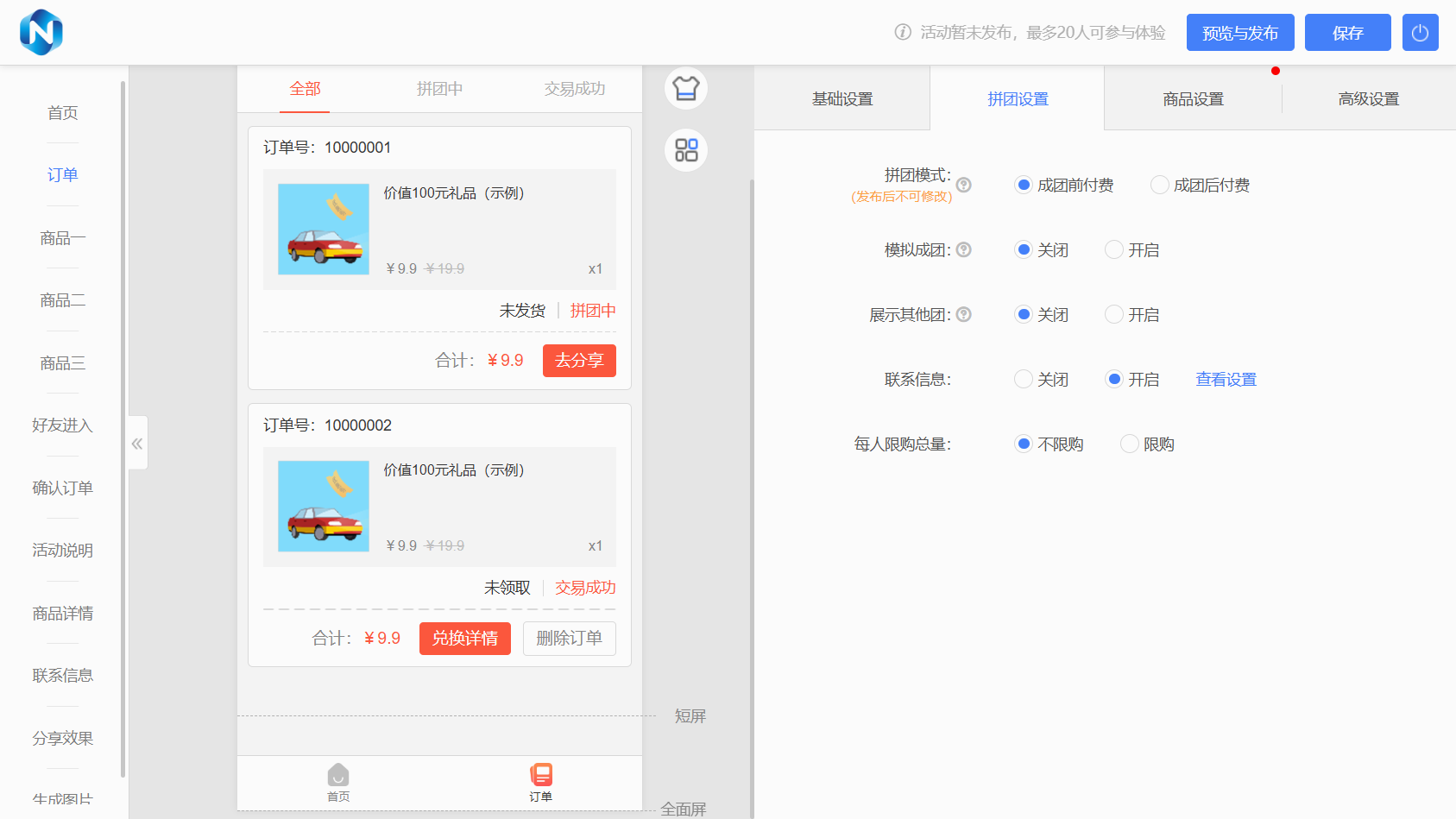Open 查看设置 next to 联系信息
Screen dimensions: 1456x819
[1226, 379]
